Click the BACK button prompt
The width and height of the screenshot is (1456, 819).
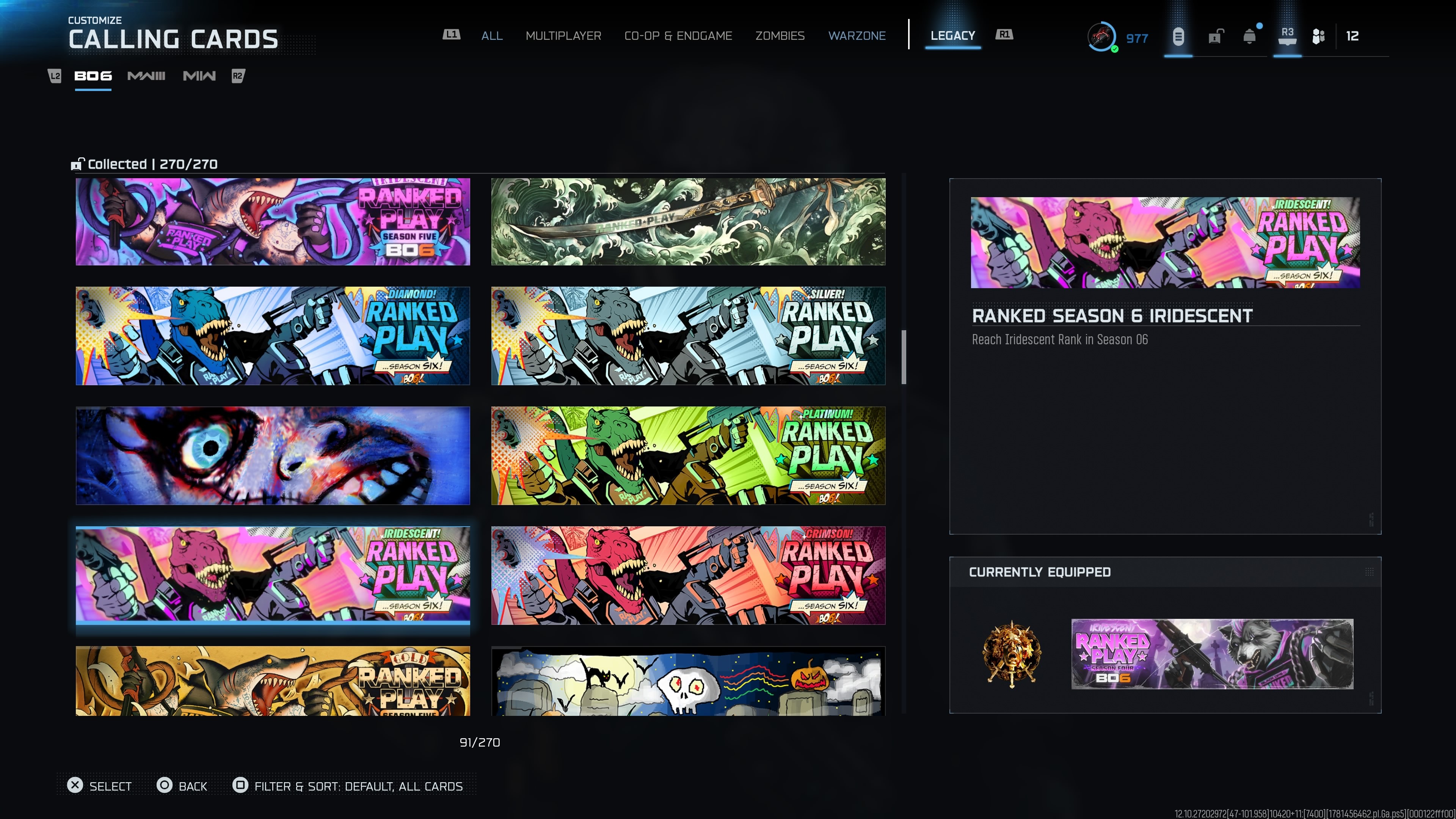(x=182, y=786)
